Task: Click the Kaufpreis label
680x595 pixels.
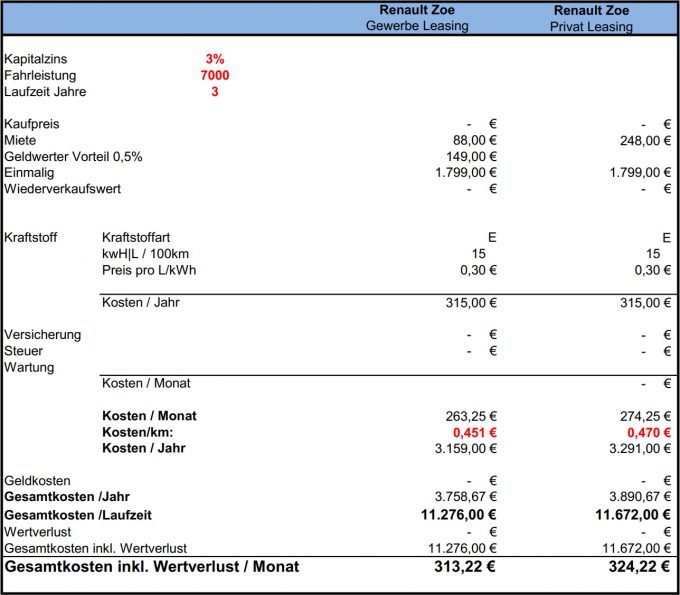Action: click(32, 124)
